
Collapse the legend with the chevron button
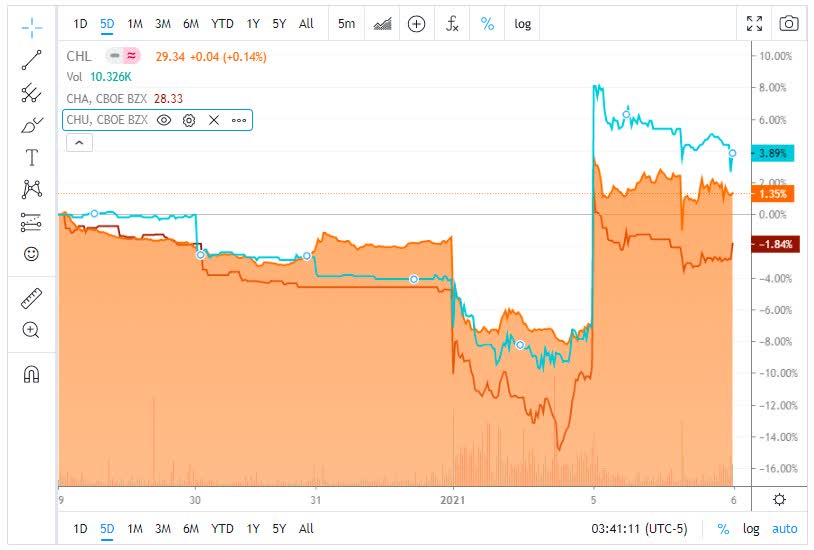78,142
